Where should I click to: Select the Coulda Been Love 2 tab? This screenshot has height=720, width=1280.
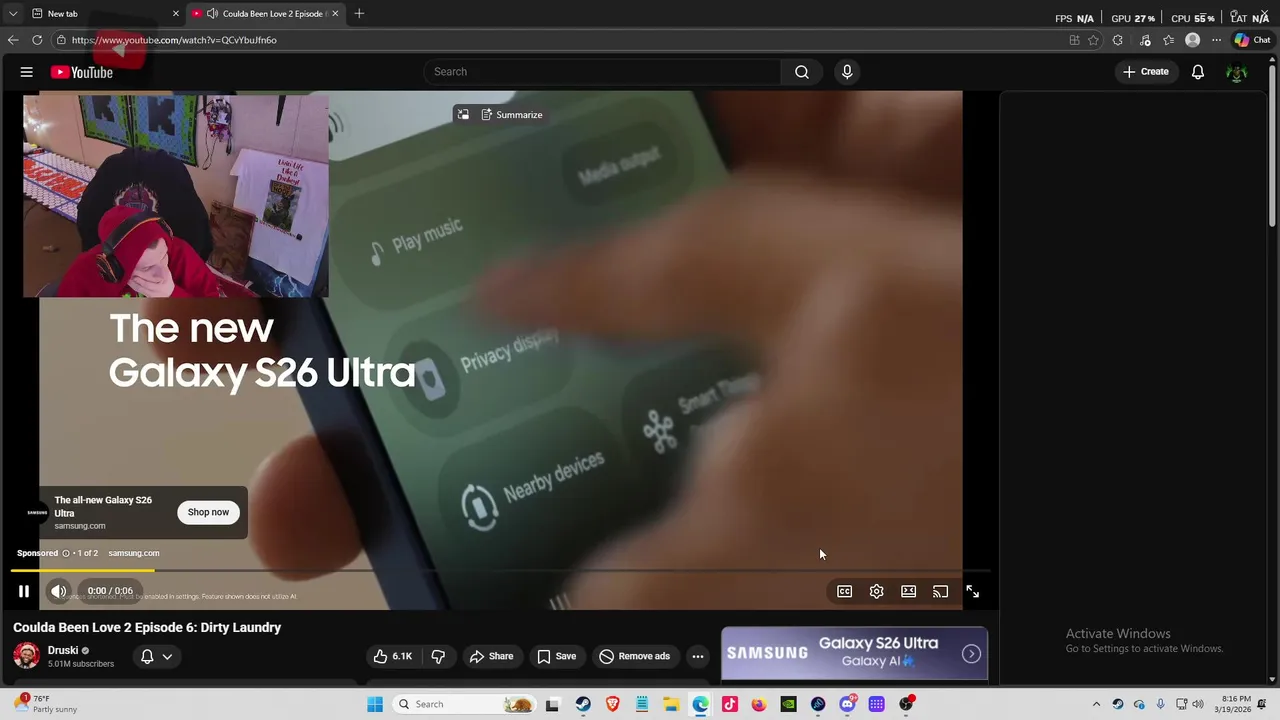click(265, 14)
